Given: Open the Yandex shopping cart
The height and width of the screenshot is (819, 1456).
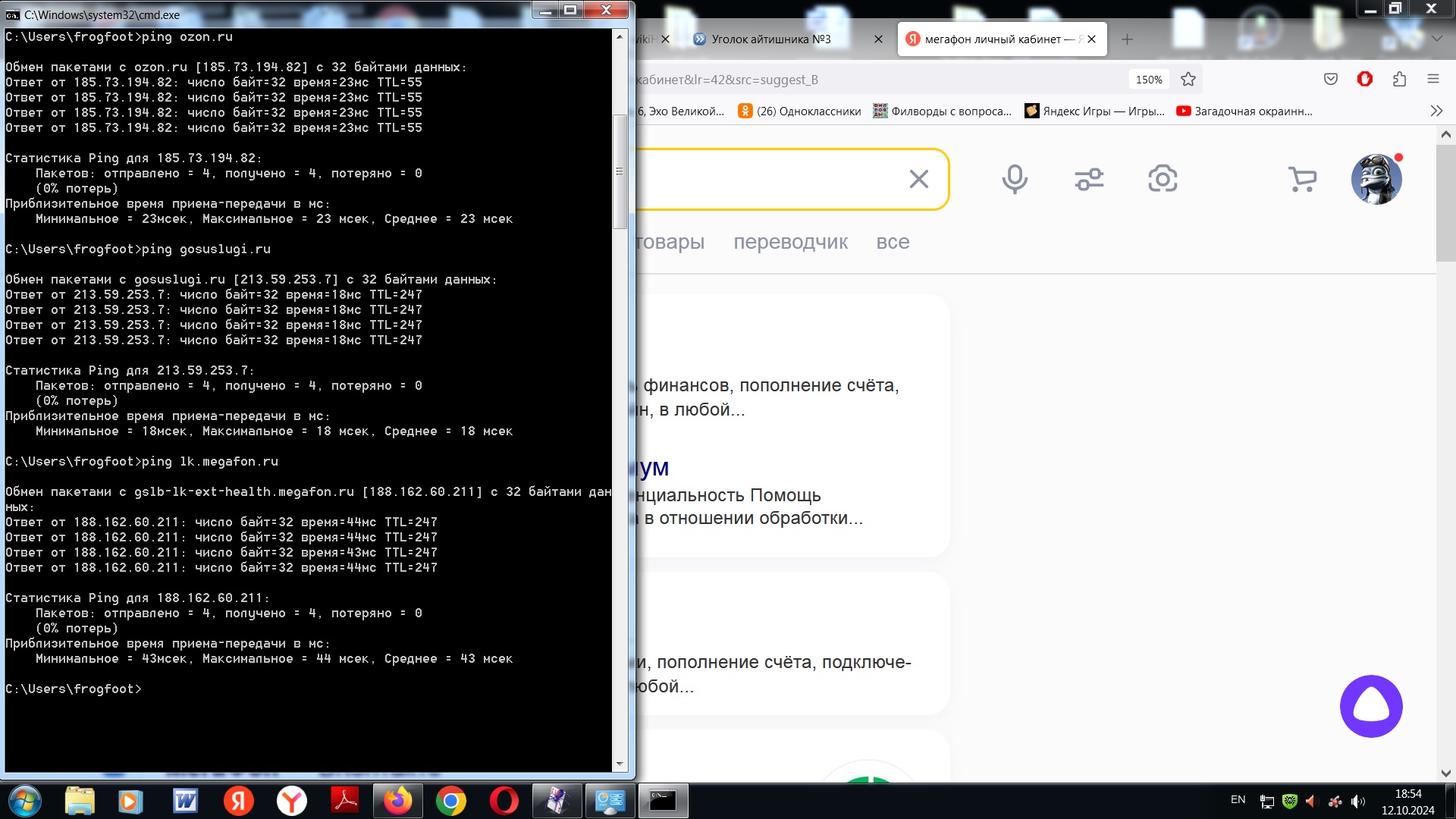Looking at the screenshot, I should coord(1302,179).
